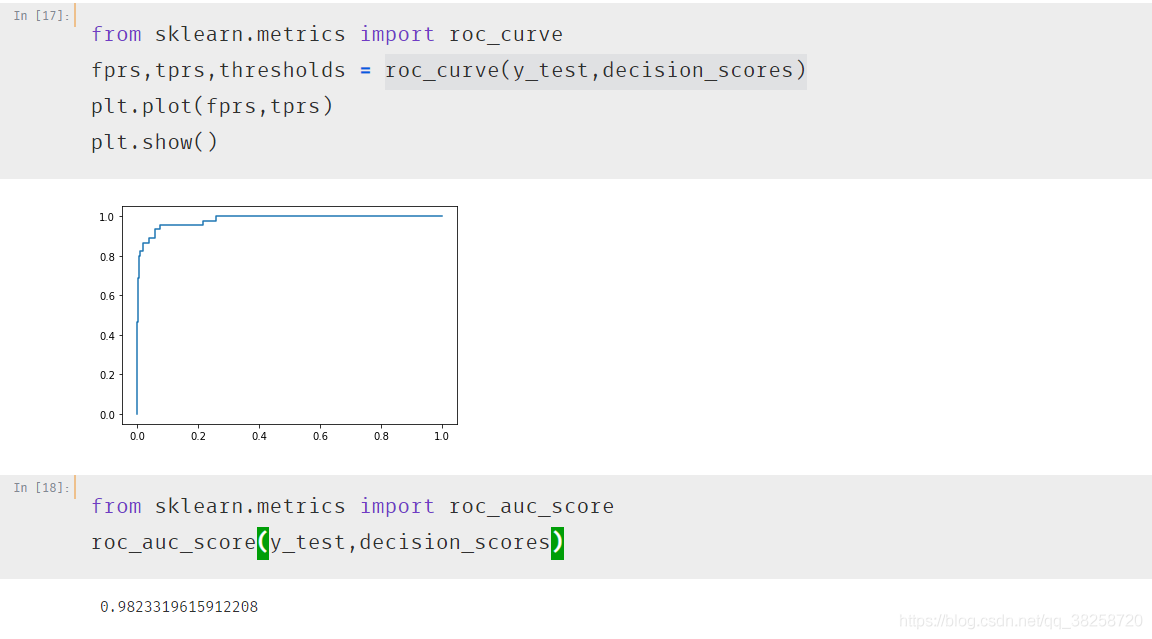Click the 0.4 label on plot x-axis

point(259,436)
